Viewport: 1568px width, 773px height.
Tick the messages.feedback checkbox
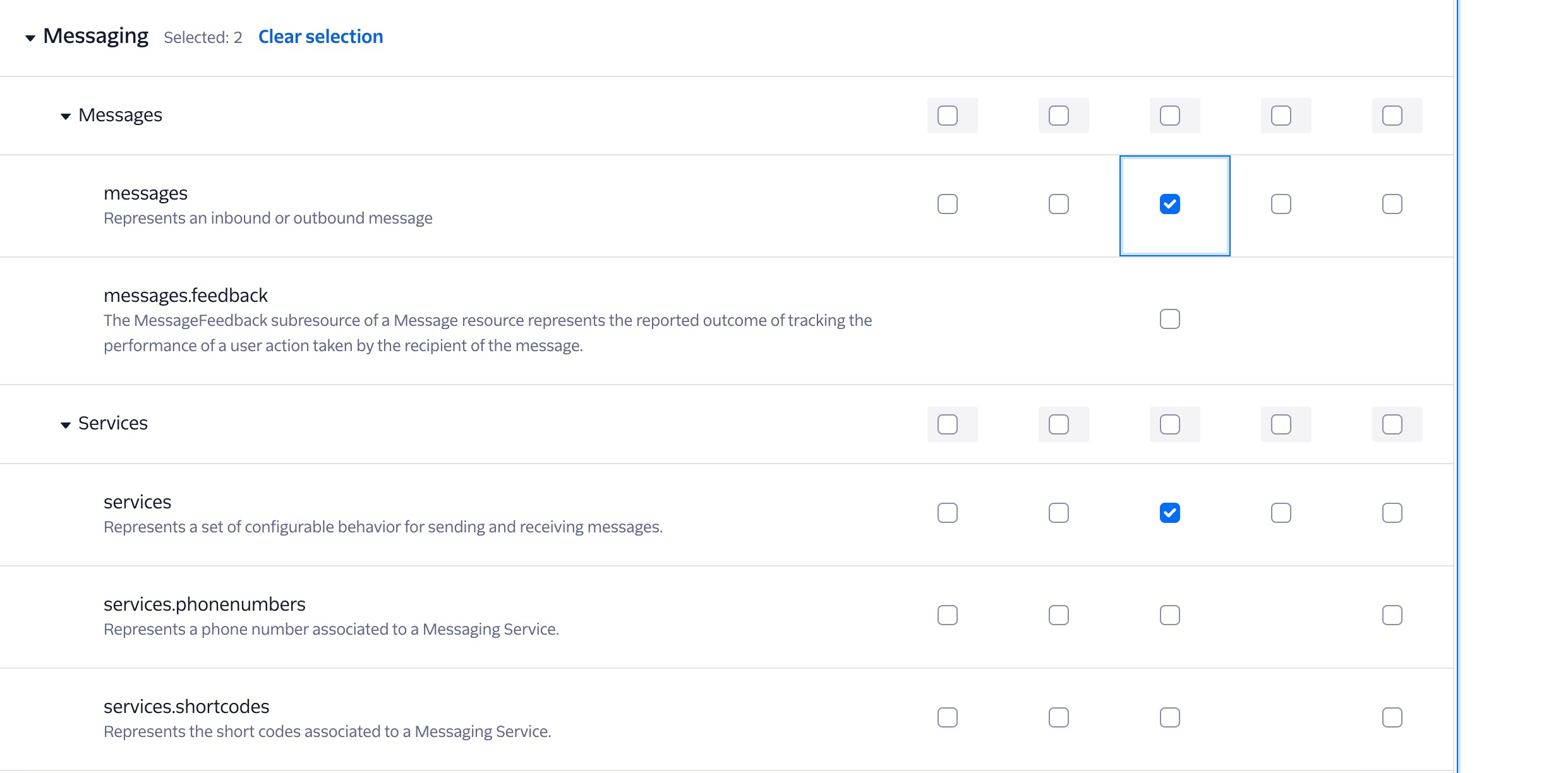1169,319
